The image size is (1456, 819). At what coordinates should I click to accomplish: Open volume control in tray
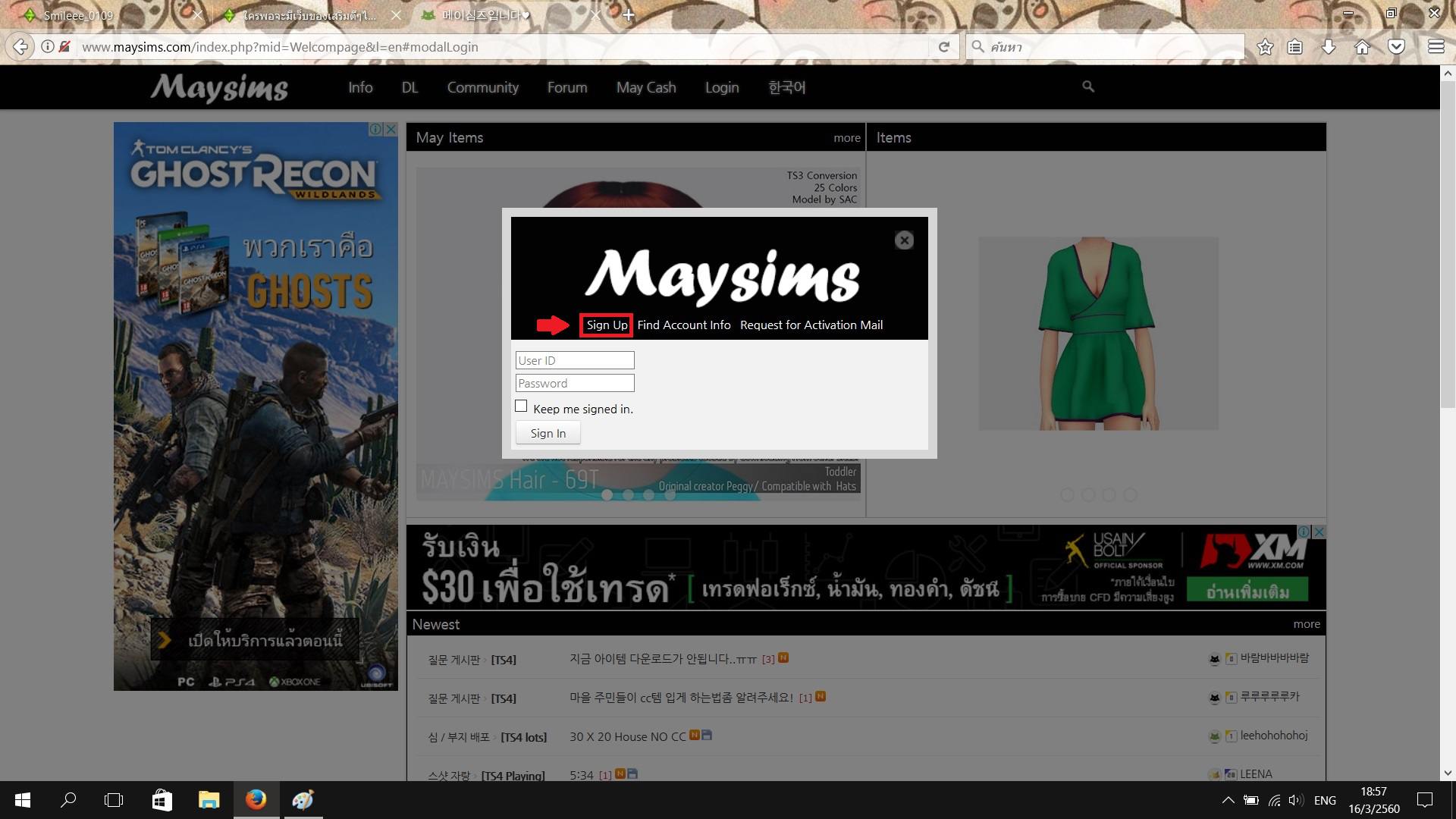pyautogui.click(x=1296, y=800)
